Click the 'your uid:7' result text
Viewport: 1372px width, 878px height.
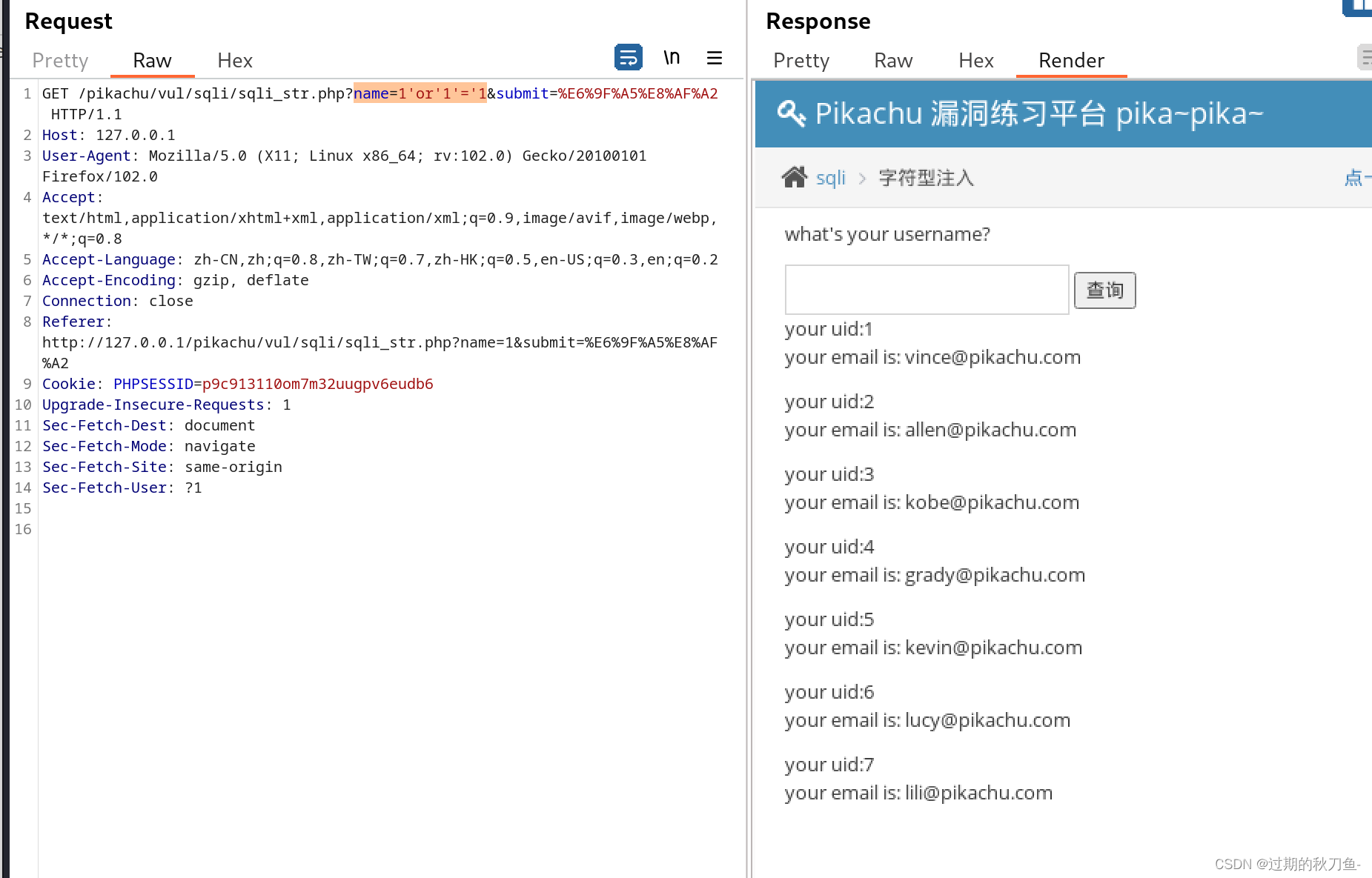point(829,765)
